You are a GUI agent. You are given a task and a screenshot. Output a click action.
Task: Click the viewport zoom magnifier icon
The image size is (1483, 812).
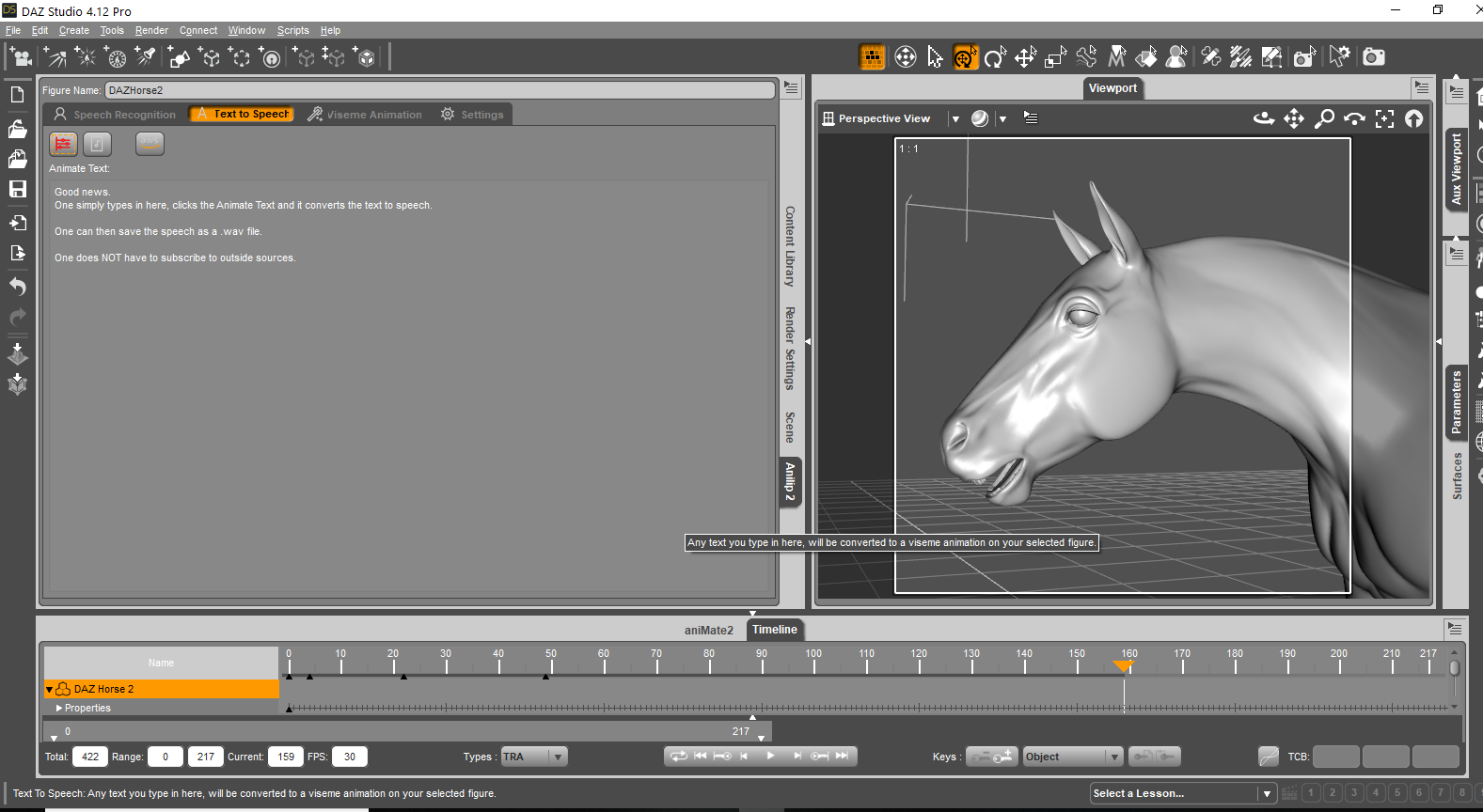1324,118
